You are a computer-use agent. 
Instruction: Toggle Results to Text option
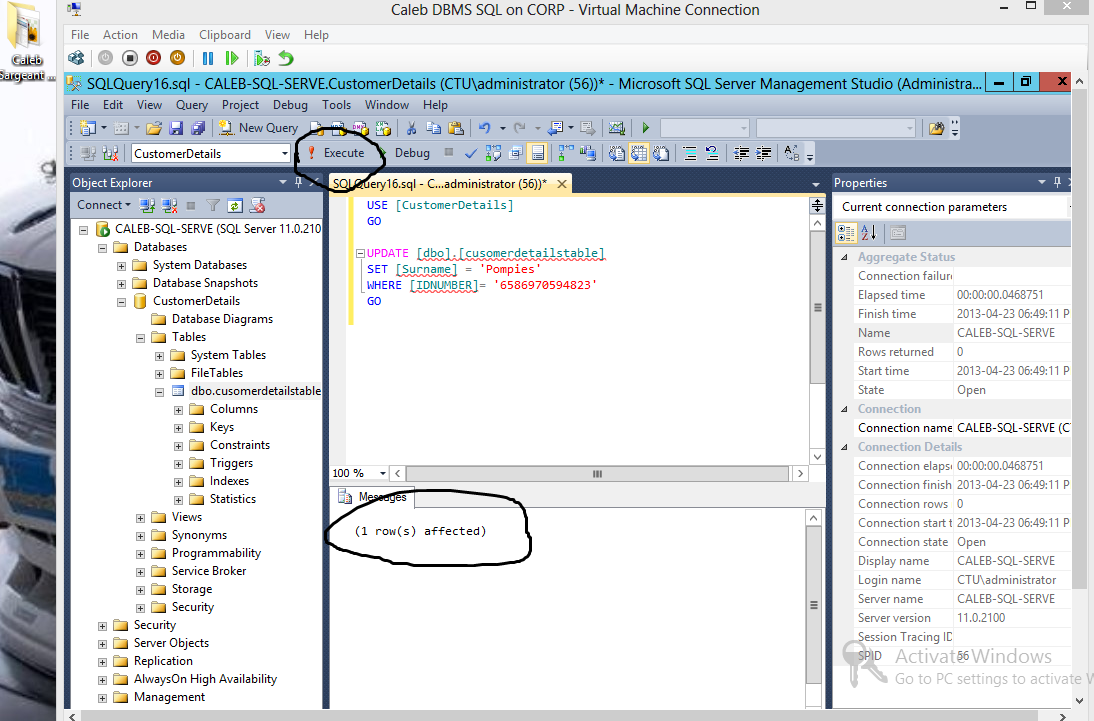616,154
